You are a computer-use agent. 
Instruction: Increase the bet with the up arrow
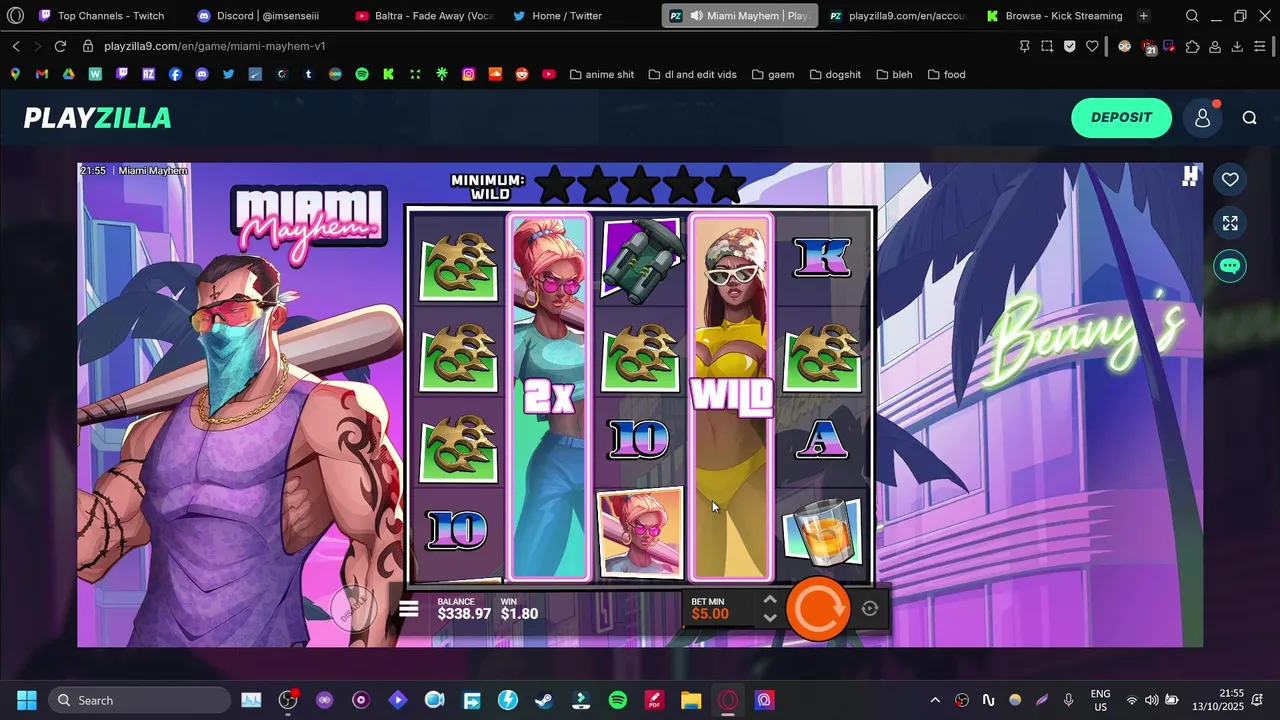coord(770,599)
